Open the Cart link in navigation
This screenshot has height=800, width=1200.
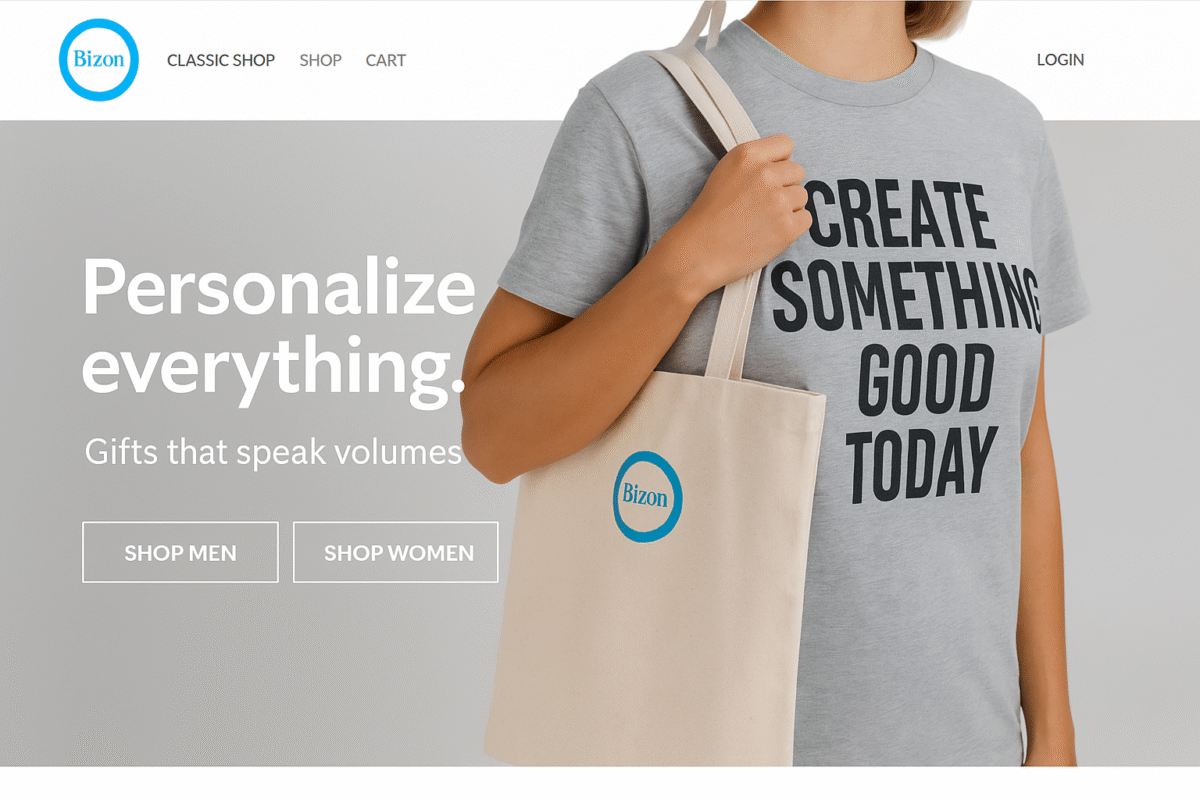[x=386, y=60]
